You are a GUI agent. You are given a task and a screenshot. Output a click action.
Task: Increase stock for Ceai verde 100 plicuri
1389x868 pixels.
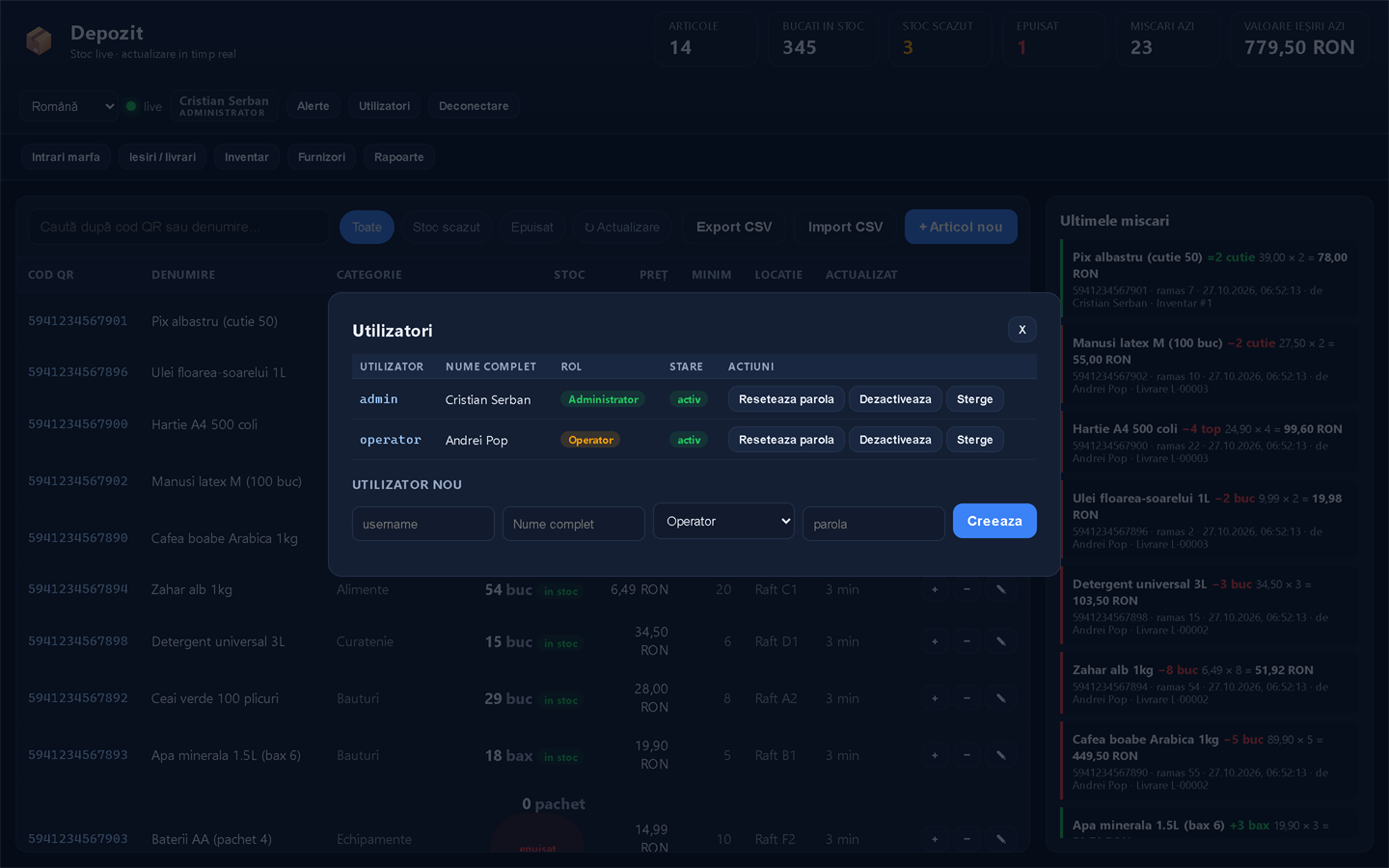[x=935, y=698]
